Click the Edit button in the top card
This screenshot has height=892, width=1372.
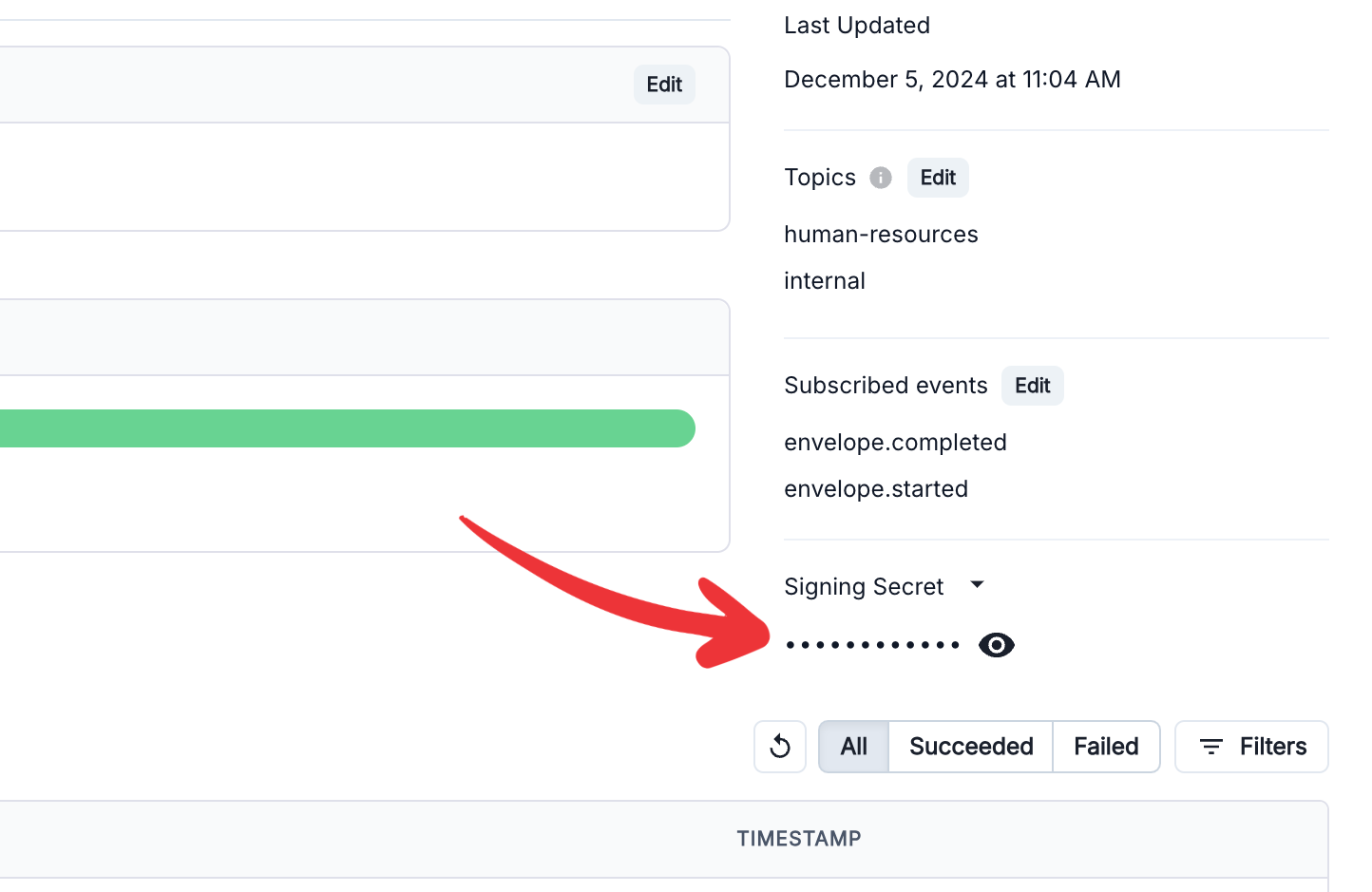[664, 85]
